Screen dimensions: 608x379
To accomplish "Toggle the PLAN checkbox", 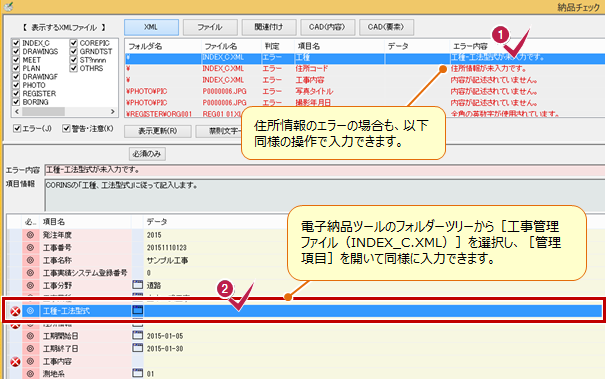I will point(16,68).
